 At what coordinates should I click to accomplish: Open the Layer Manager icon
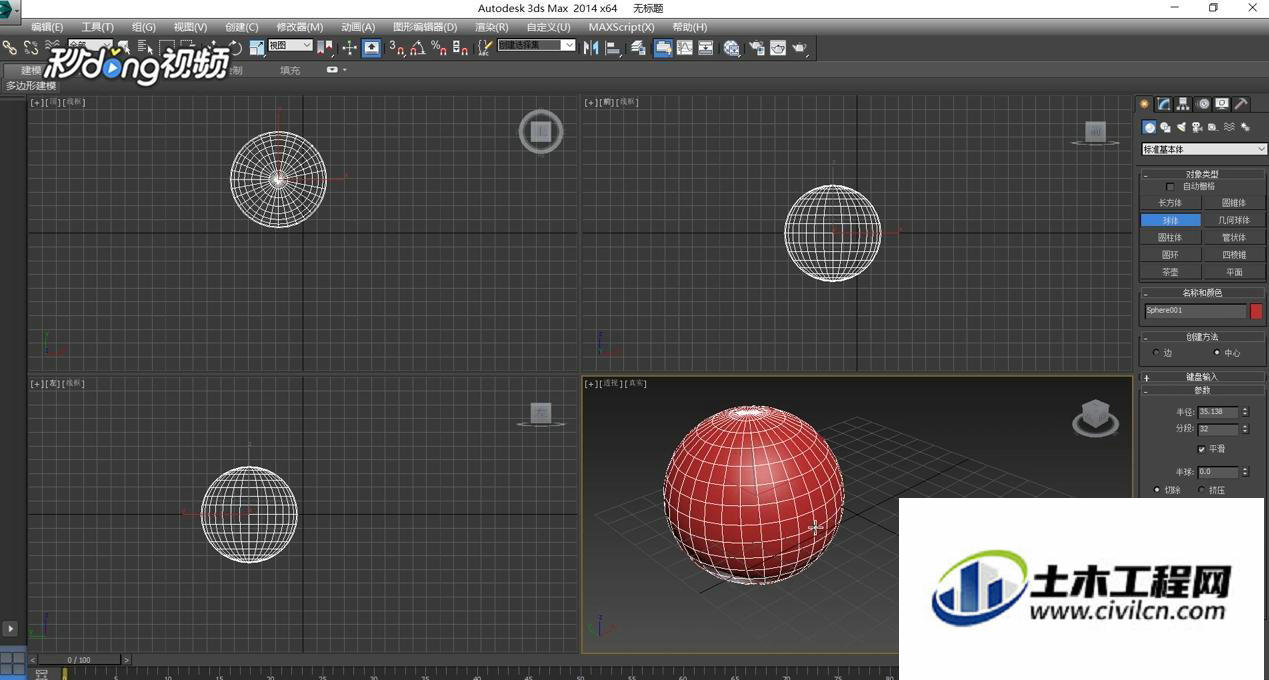[x=638, y=47]
